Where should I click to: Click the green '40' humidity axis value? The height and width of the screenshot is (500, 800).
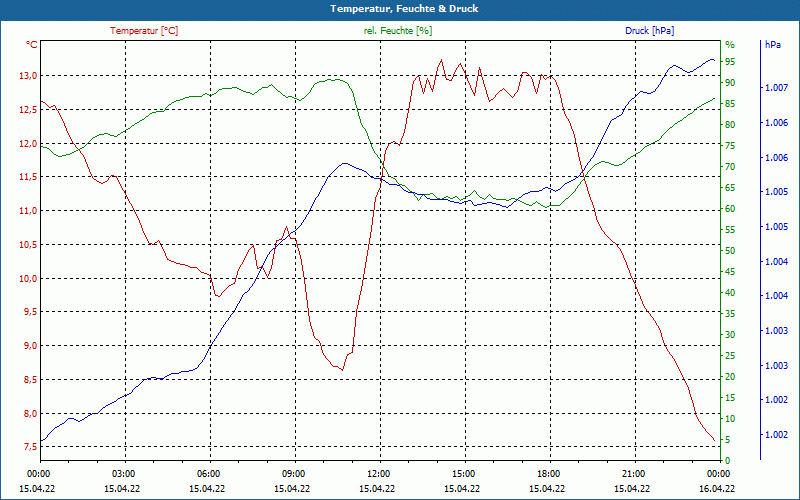(730, 293)
